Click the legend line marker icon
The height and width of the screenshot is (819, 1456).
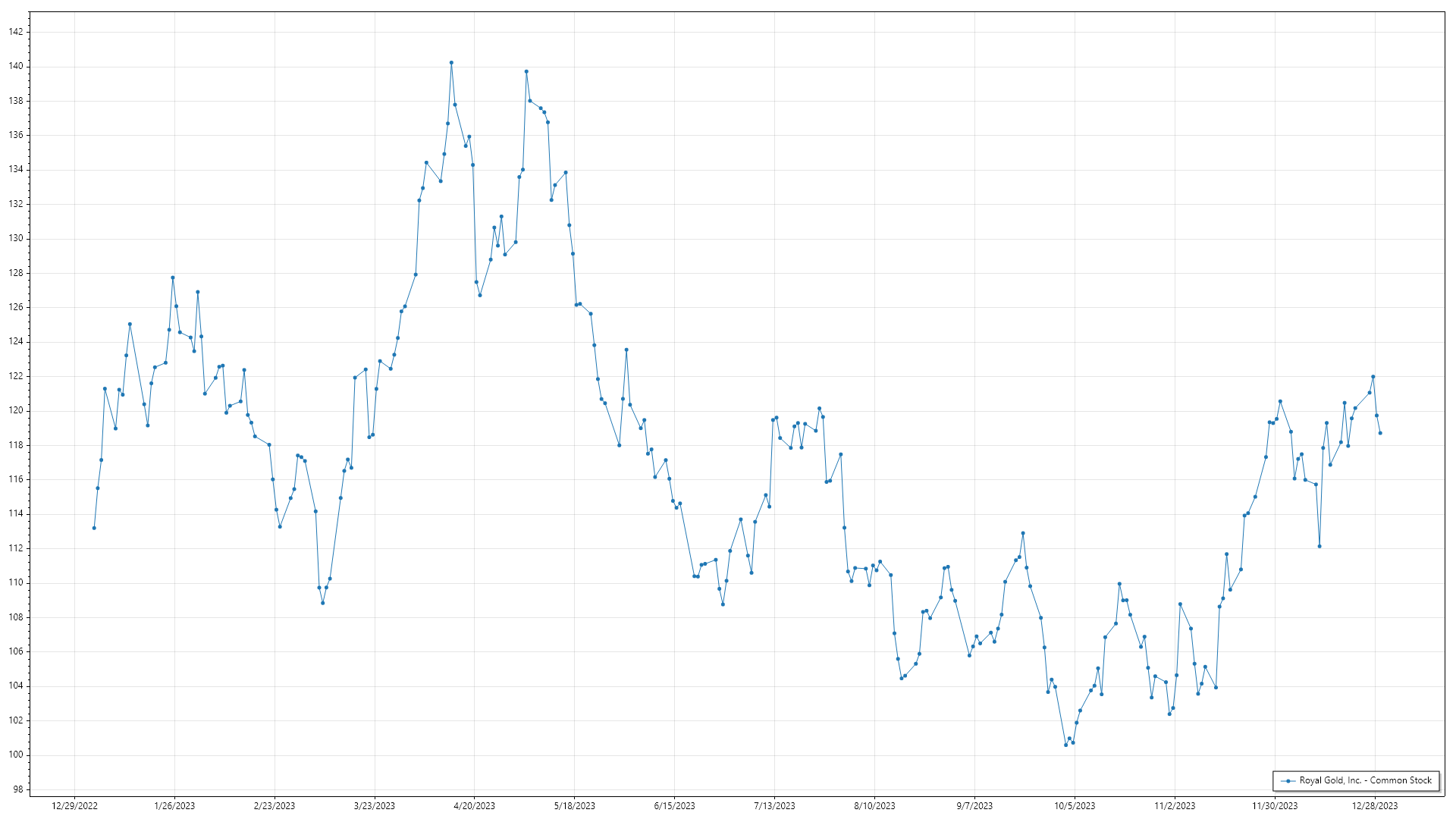[x=1288, y=781]
